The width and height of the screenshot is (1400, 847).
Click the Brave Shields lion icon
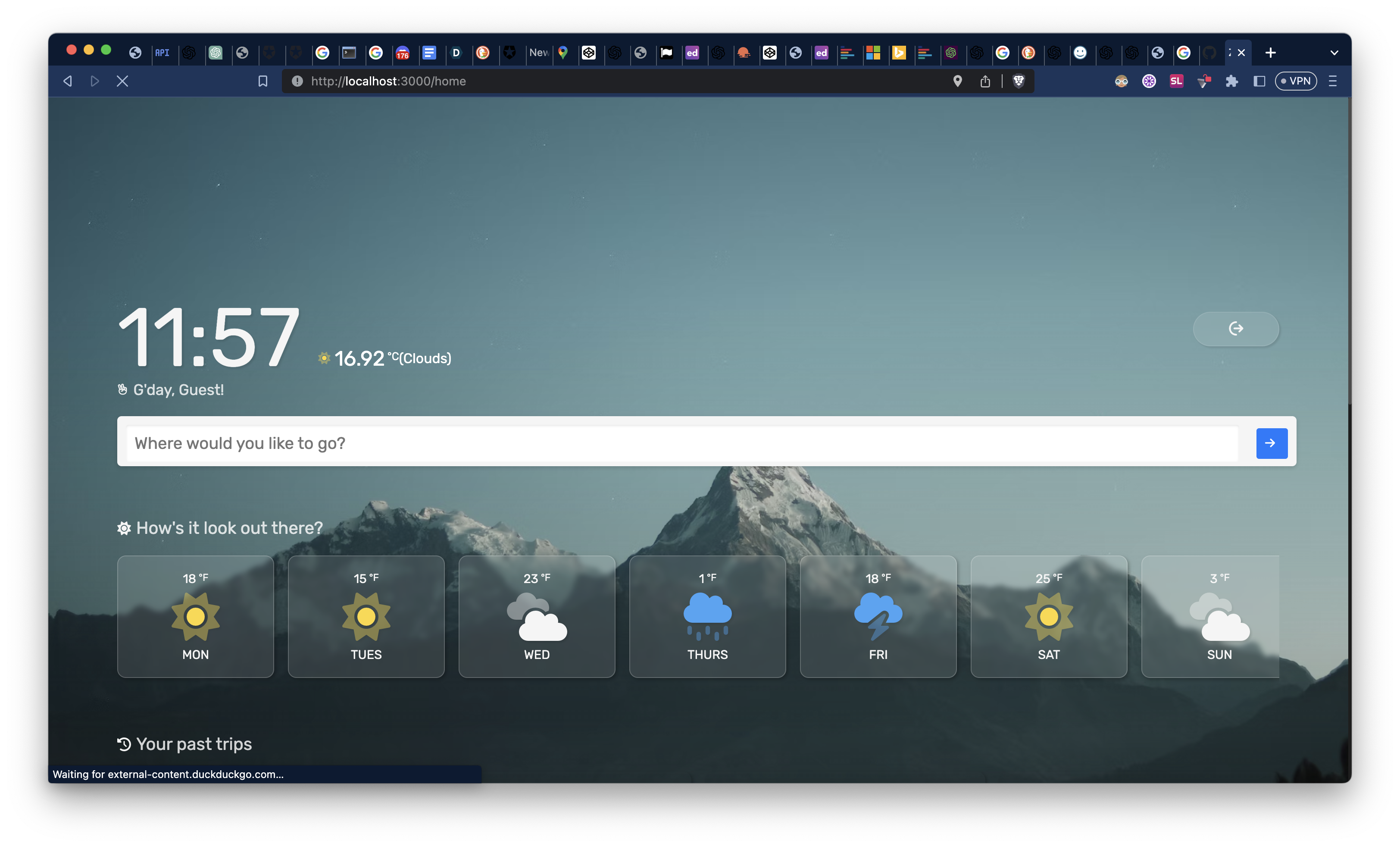pyautogui.click(x=1018, y=81)
